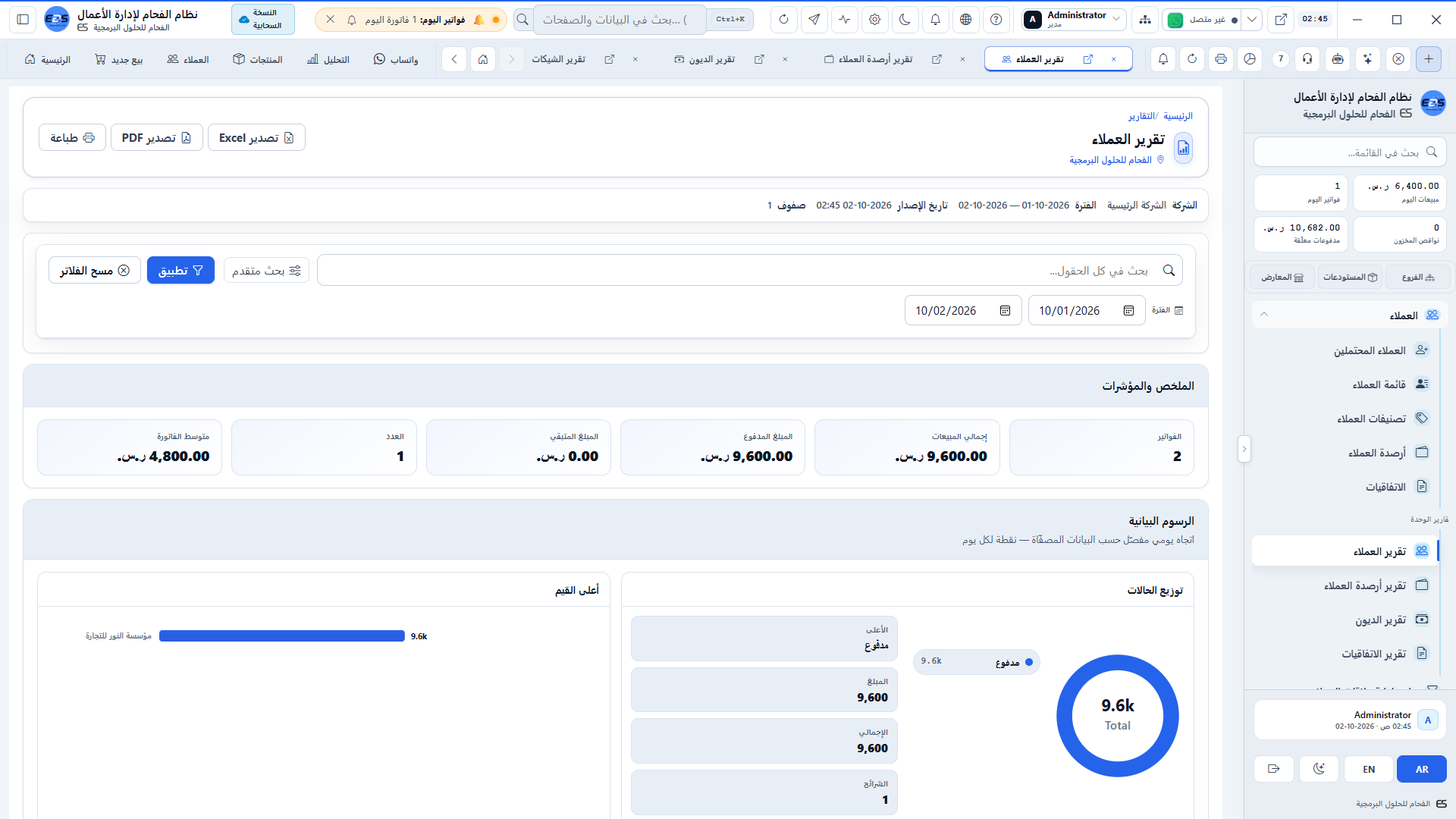Image resolution: width=1456 pixels, height=819 pixels.
Task: Click the globe language icon
Action: pos(965,20)
